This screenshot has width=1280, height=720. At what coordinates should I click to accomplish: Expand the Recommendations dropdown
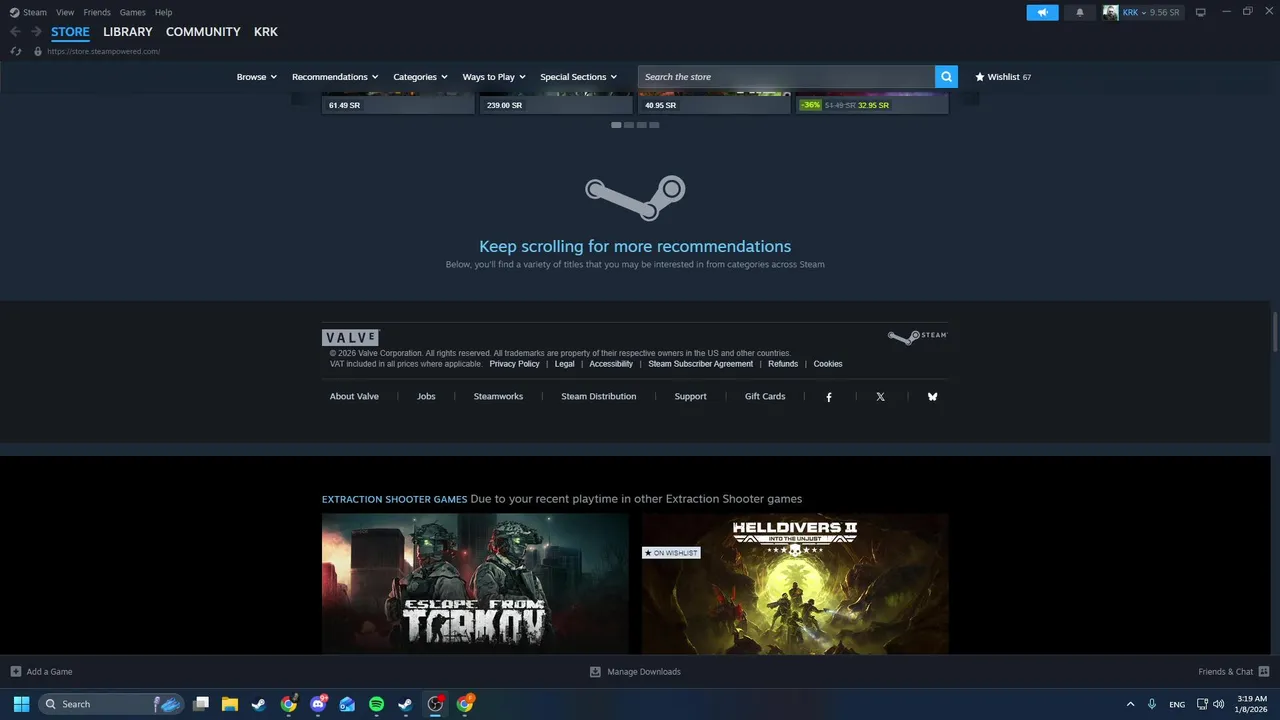coord(335,77)
